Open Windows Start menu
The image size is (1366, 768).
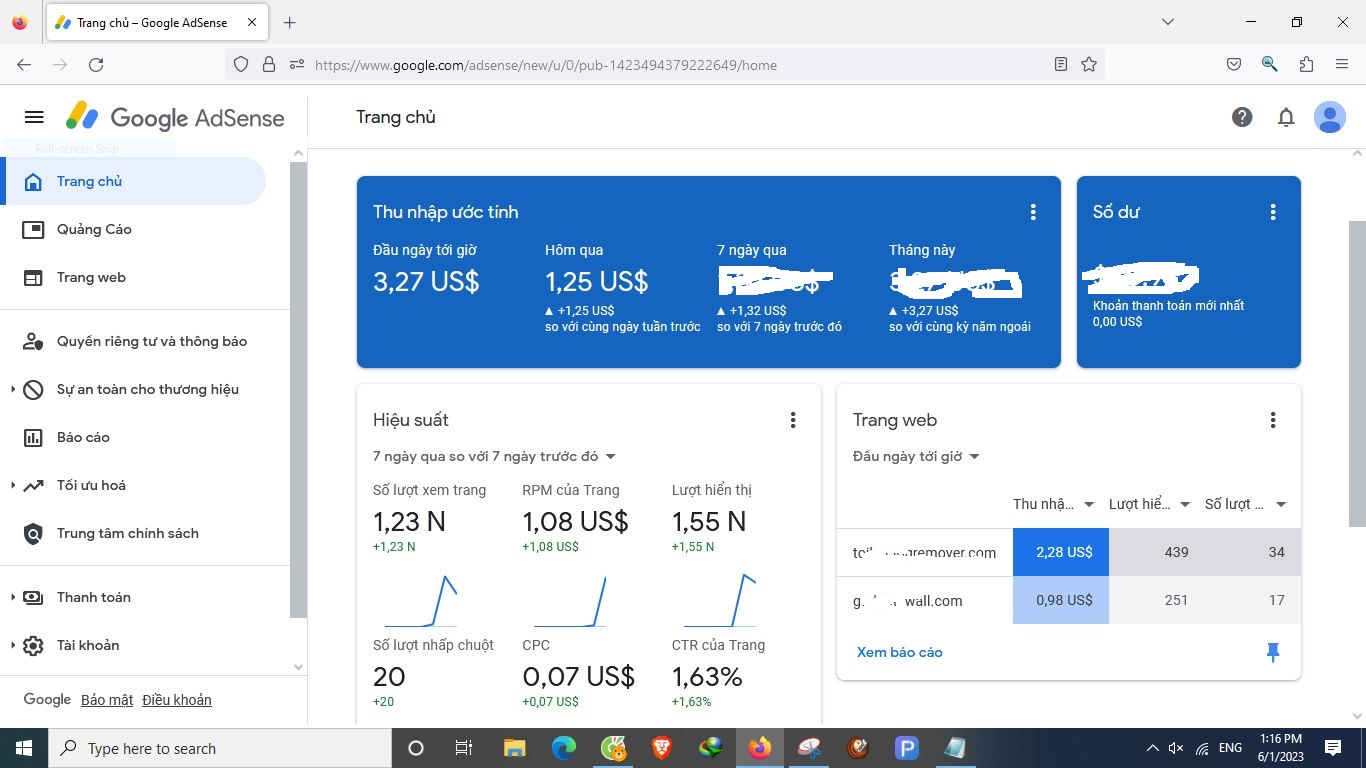(x=23, y=748)
